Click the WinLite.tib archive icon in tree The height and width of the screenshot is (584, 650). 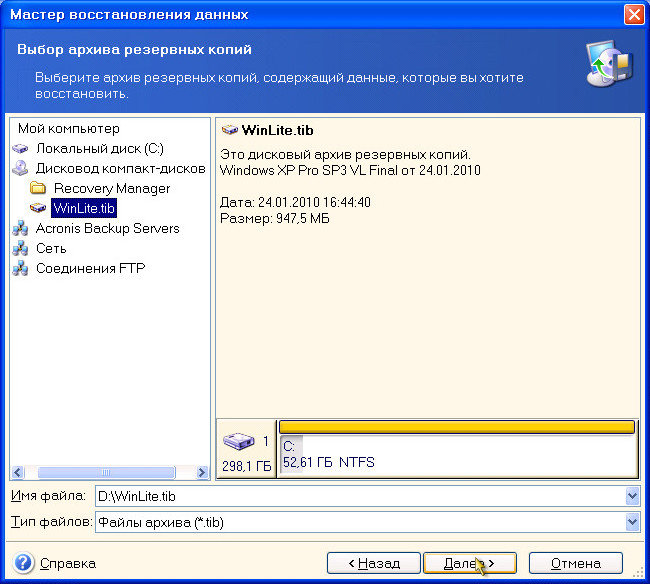click(38, 208)
